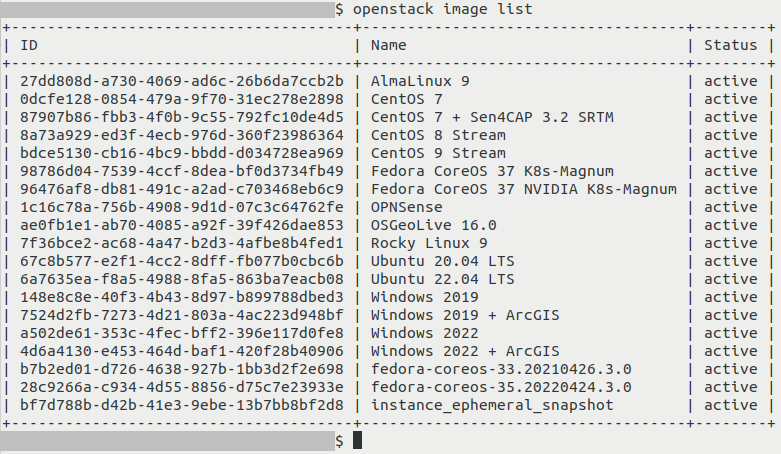This screenshot has width=781, height=454.
Task: Click the Name column header
Action: pyautogui.click(x=391, y=45)
